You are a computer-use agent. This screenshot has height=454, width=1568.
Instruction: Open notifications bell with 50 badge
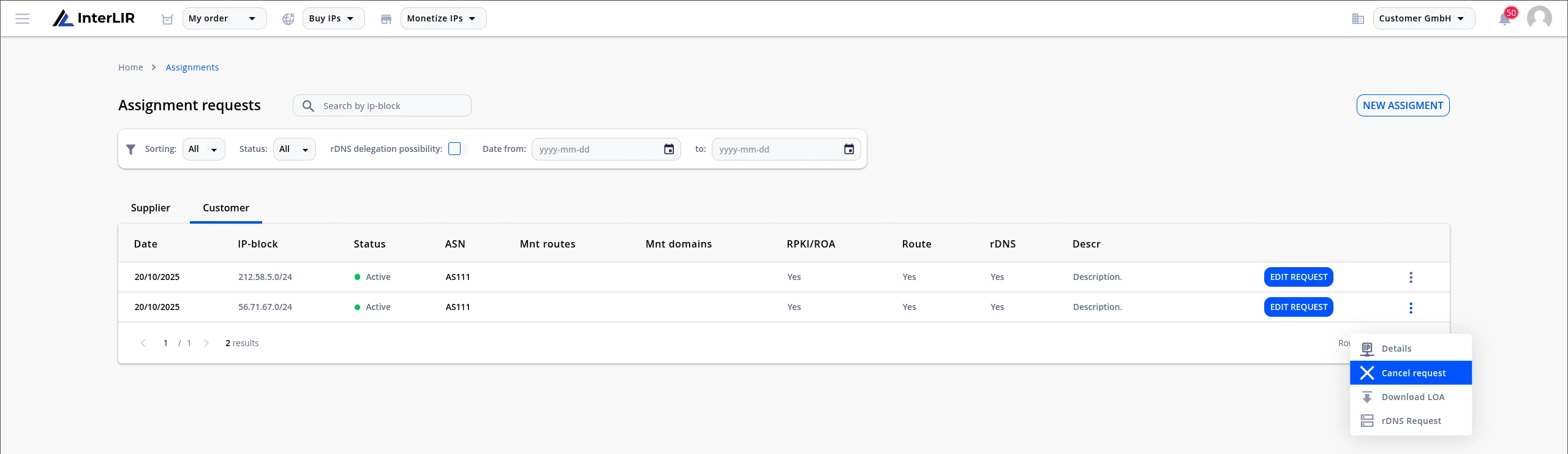pyautogui.click(x=1506, y=18)
